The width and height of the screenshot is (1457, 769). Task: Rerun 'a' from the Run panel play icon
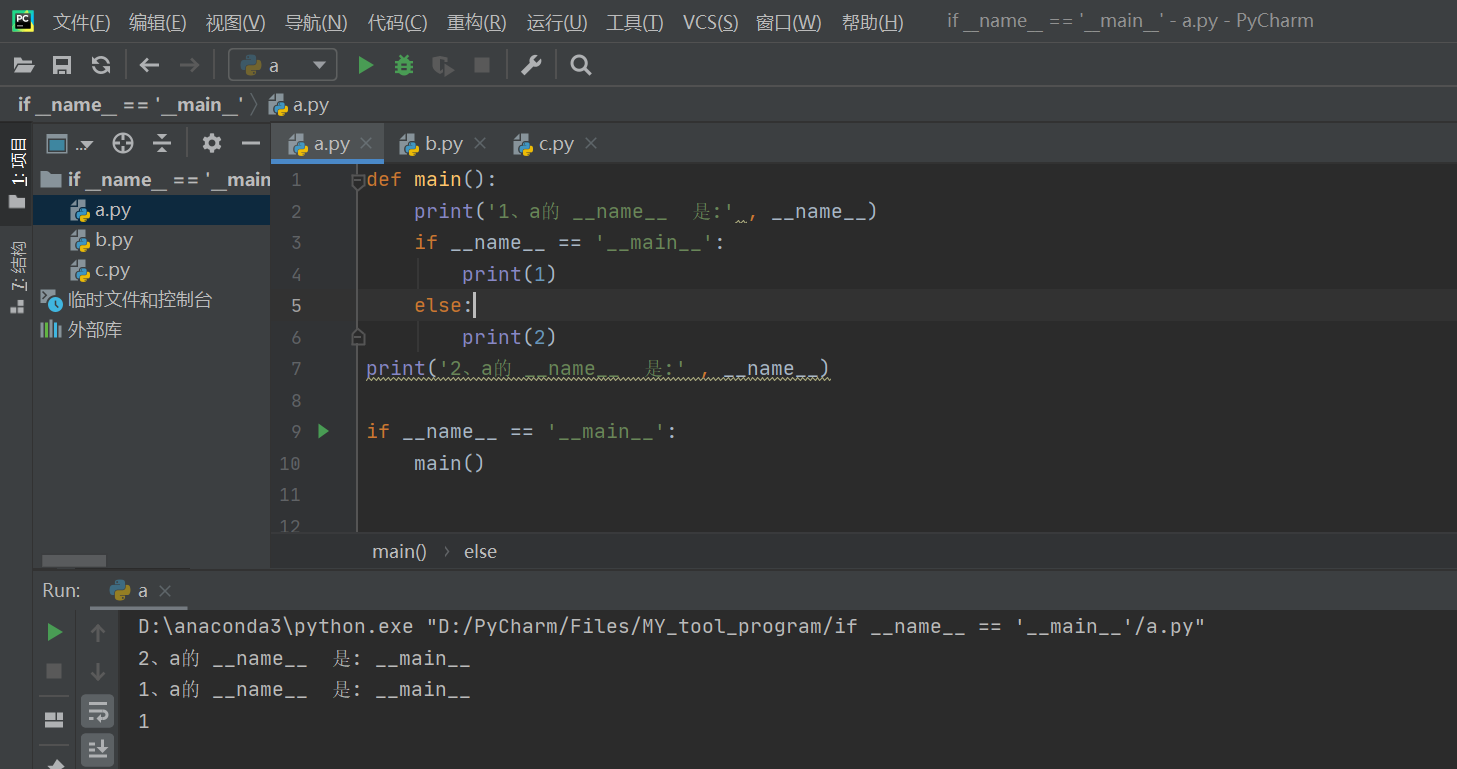pos(55,632)
